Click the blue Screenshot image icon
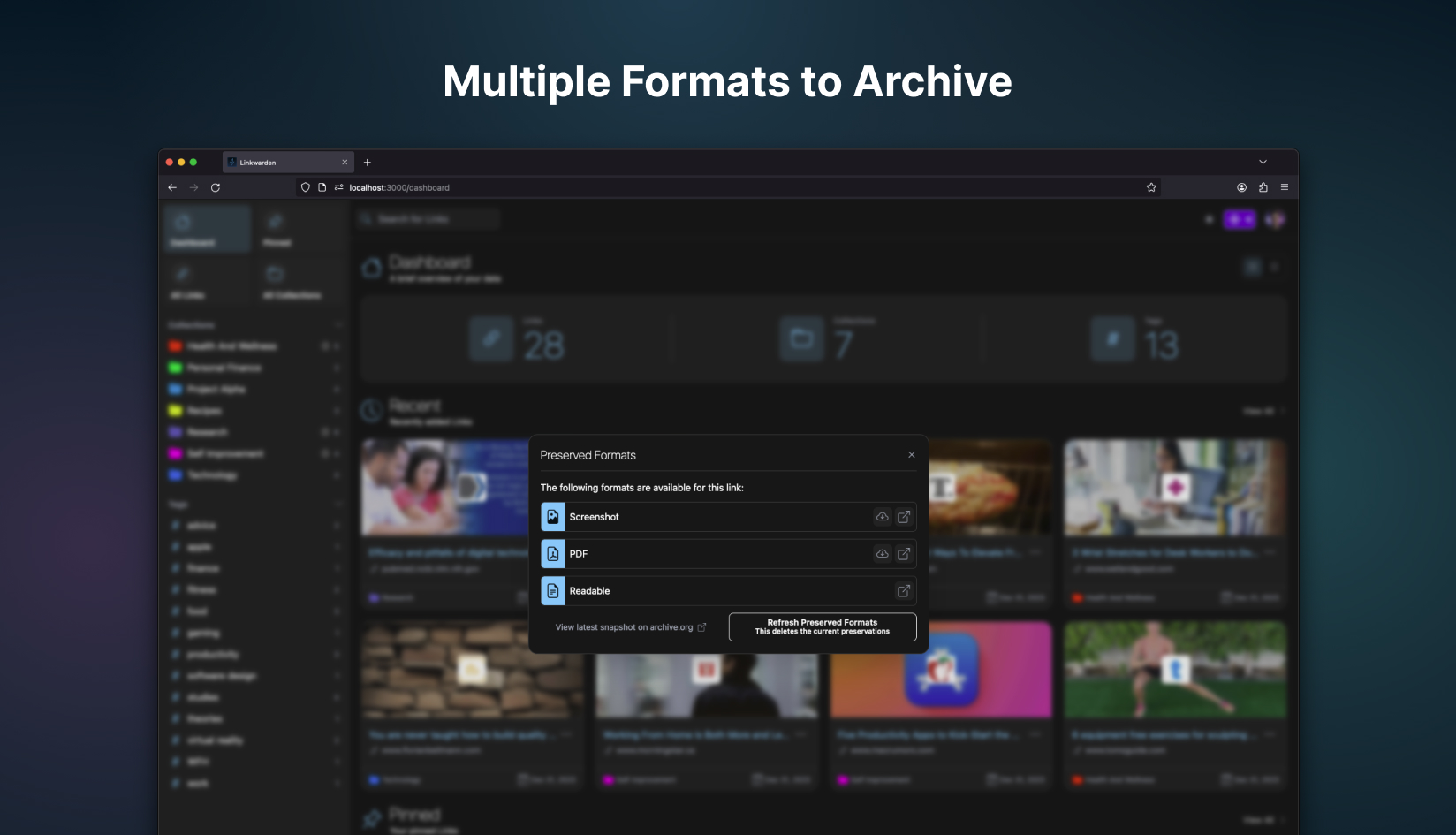The image size is (1456, 835). (x=553, y=517)
